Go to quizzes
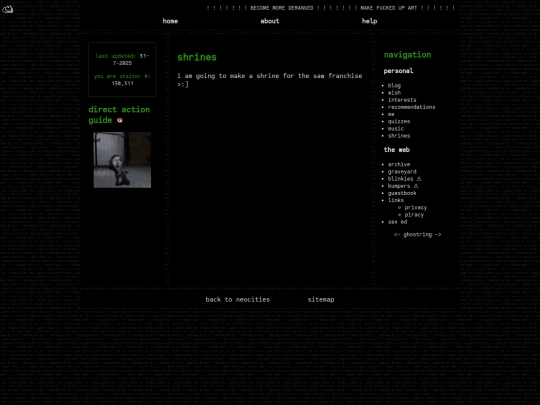The width and height of the screenshot is (540, 405). [399, 122]
